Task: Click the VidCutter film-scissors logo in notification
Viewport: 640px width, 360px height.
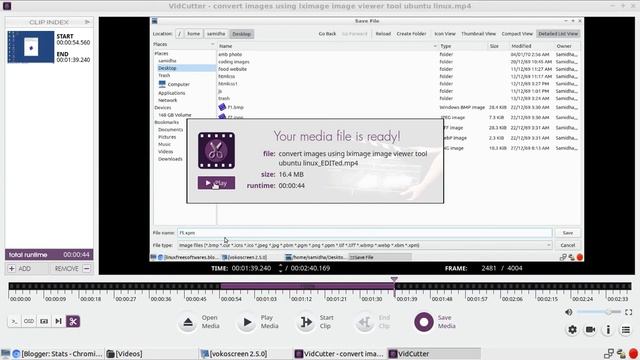Action: coord(216,150)
